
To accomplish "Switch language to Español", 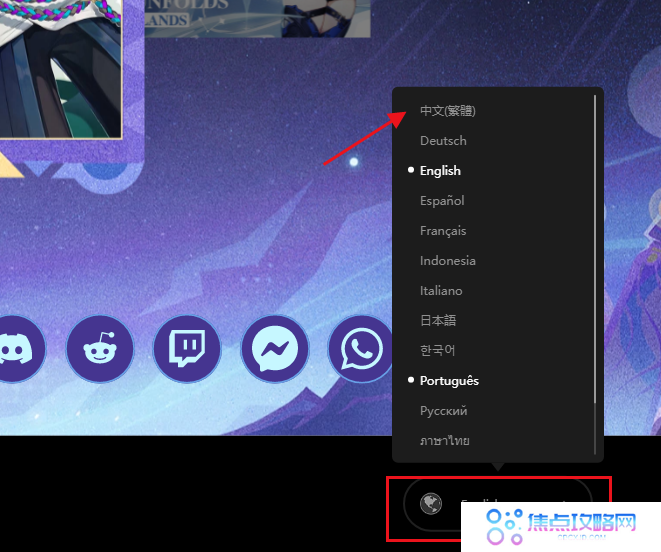I will coord(442,201).
